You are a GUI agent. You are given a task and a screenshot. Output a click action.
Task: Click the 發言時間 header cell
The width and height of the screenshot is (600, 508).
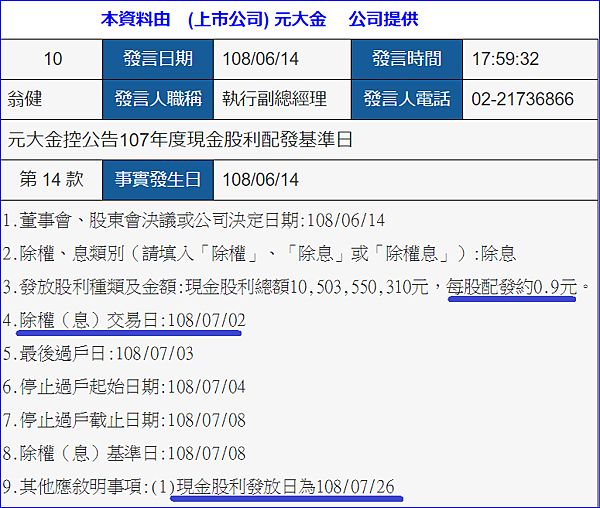[x=407, y=59]
